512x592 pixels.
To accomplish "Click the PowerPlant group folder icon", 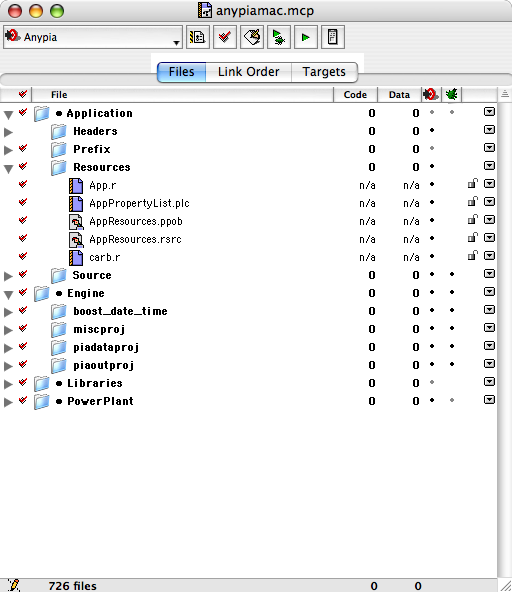I will (42, 401).
